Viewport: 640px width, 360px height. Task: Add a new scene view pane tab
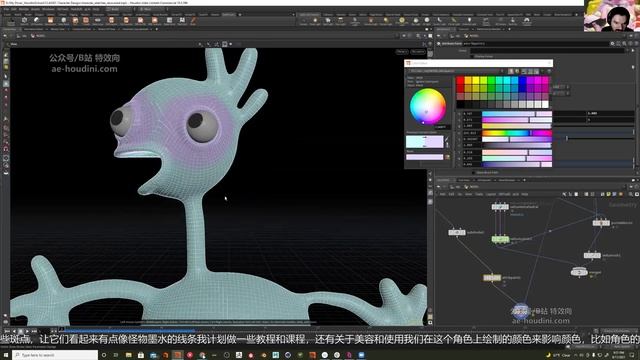157,29
